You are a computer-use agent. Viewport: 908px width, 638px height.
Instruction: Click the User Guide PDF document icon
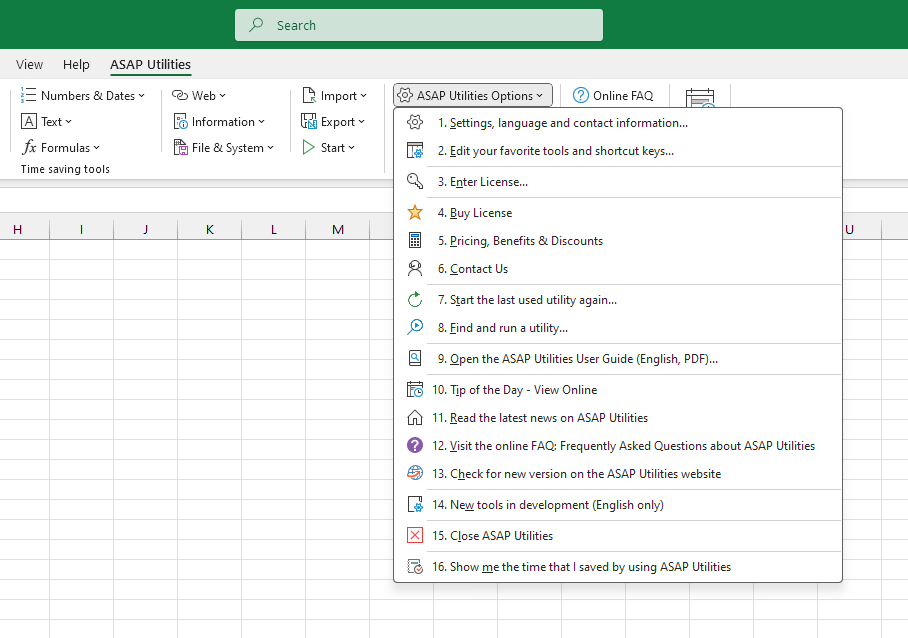click(415, 359)
